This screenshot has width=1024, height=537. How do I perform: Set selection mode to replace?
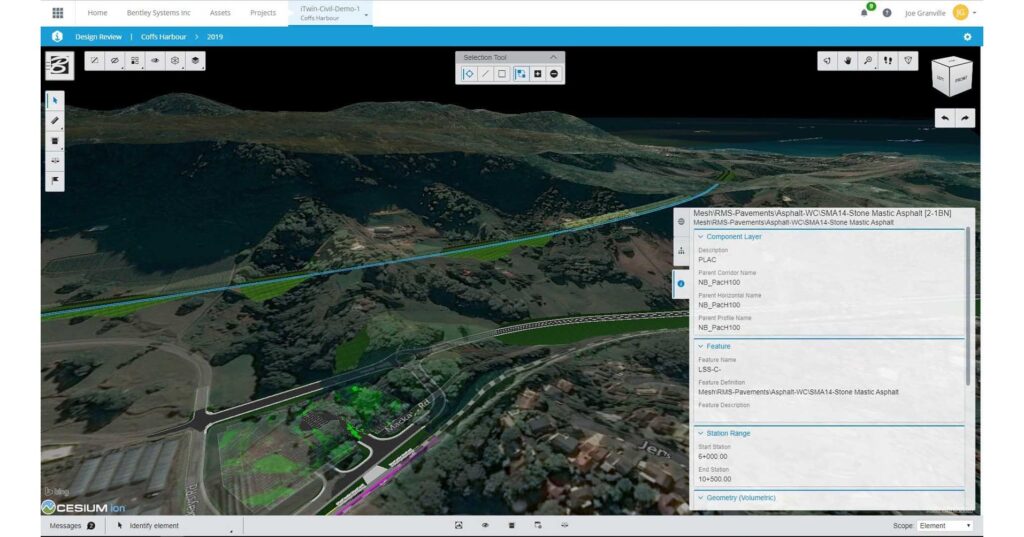[x=520, y=74]
